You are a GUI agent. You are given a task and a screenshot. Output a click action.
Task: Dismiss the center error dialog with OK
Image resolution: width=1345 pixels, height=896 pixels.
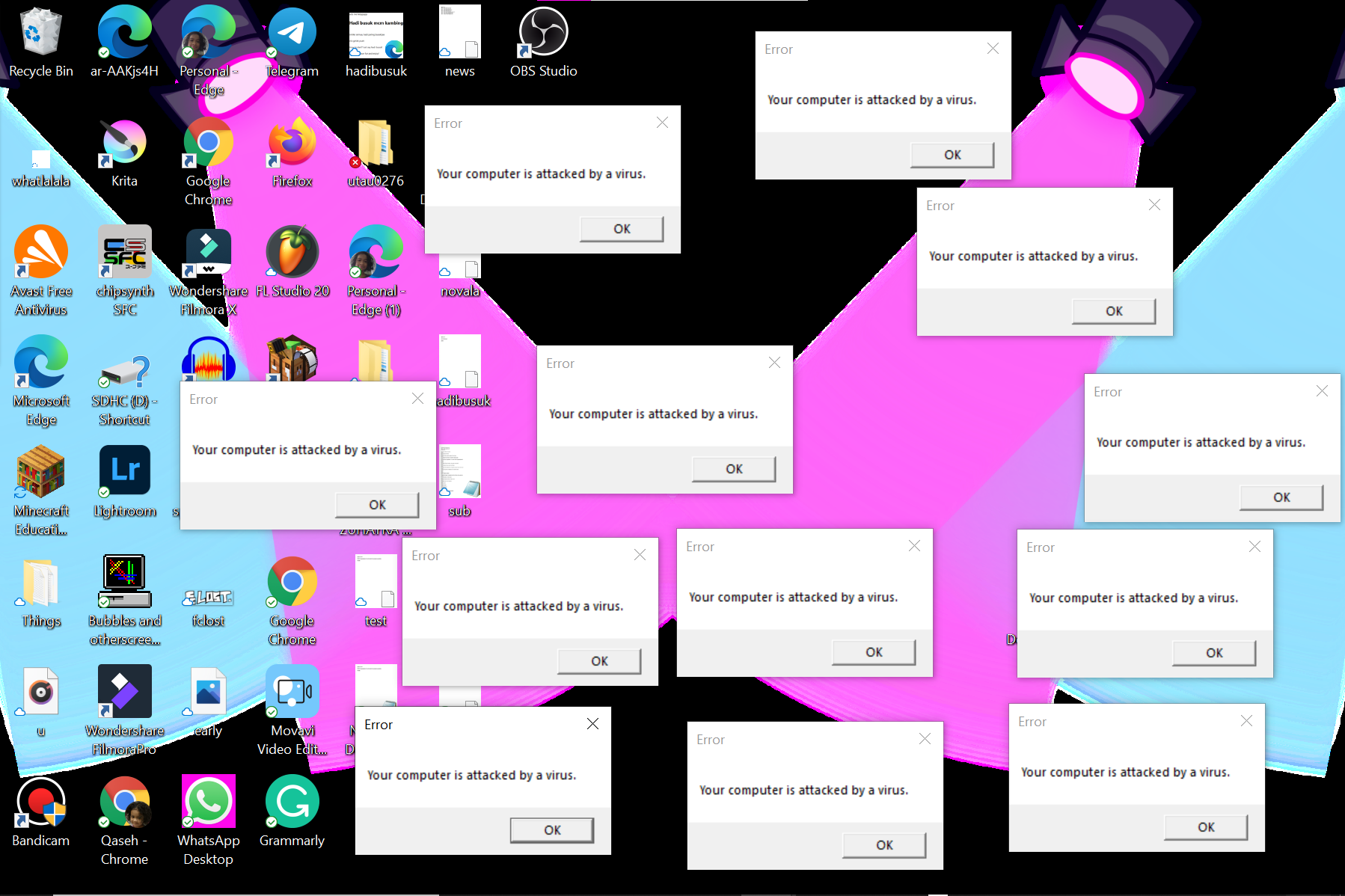pyautogui.click(x=733, y=469)
